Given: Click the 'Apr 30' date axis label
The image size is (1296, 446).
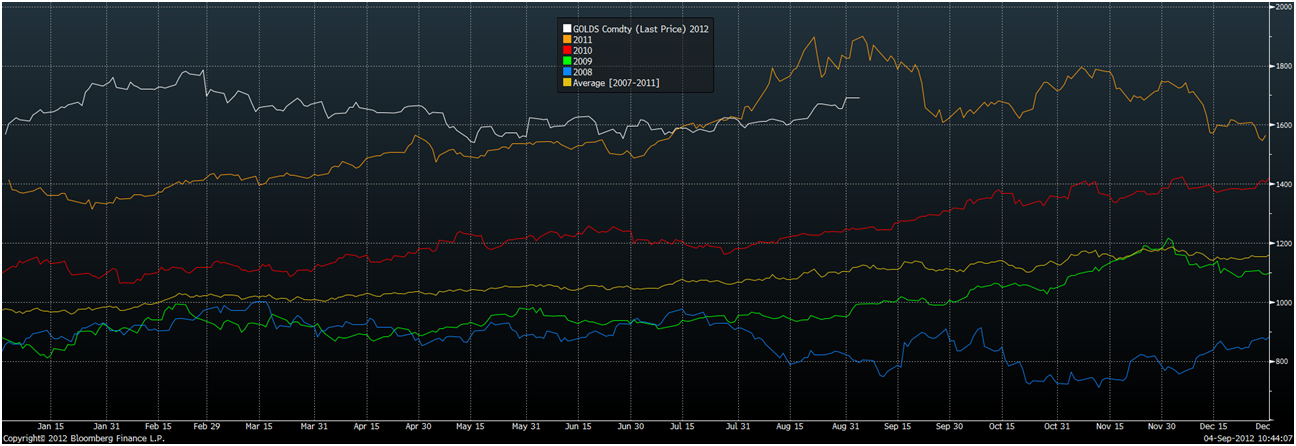Looking at the screenshot, I should (x=418, y=426).
